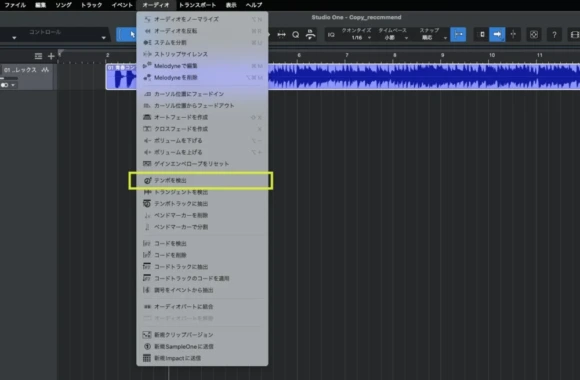Open the イベント menu
The image size is (580, 380).
click(122, 5)
